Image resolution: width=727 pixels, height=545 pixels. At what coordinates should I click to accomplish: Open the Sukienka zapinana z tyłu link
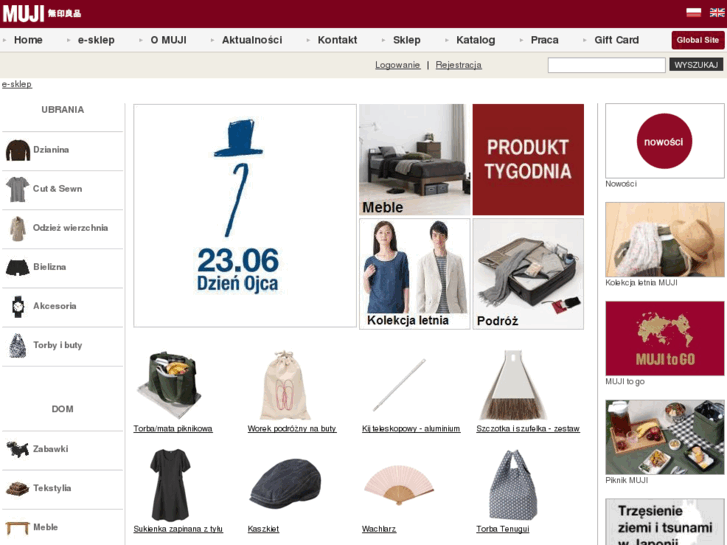[x=178, y=529]
